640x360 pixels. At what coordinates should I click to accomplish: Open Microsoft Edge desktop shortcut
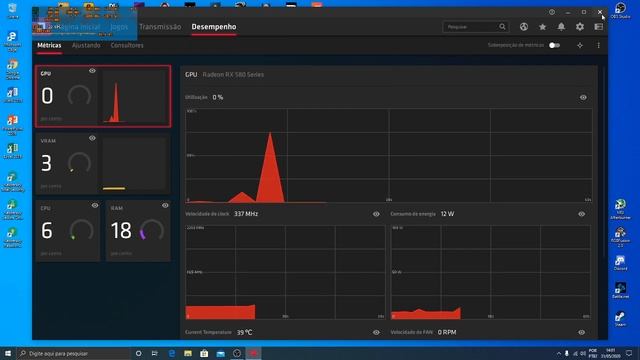pos(12,41)
